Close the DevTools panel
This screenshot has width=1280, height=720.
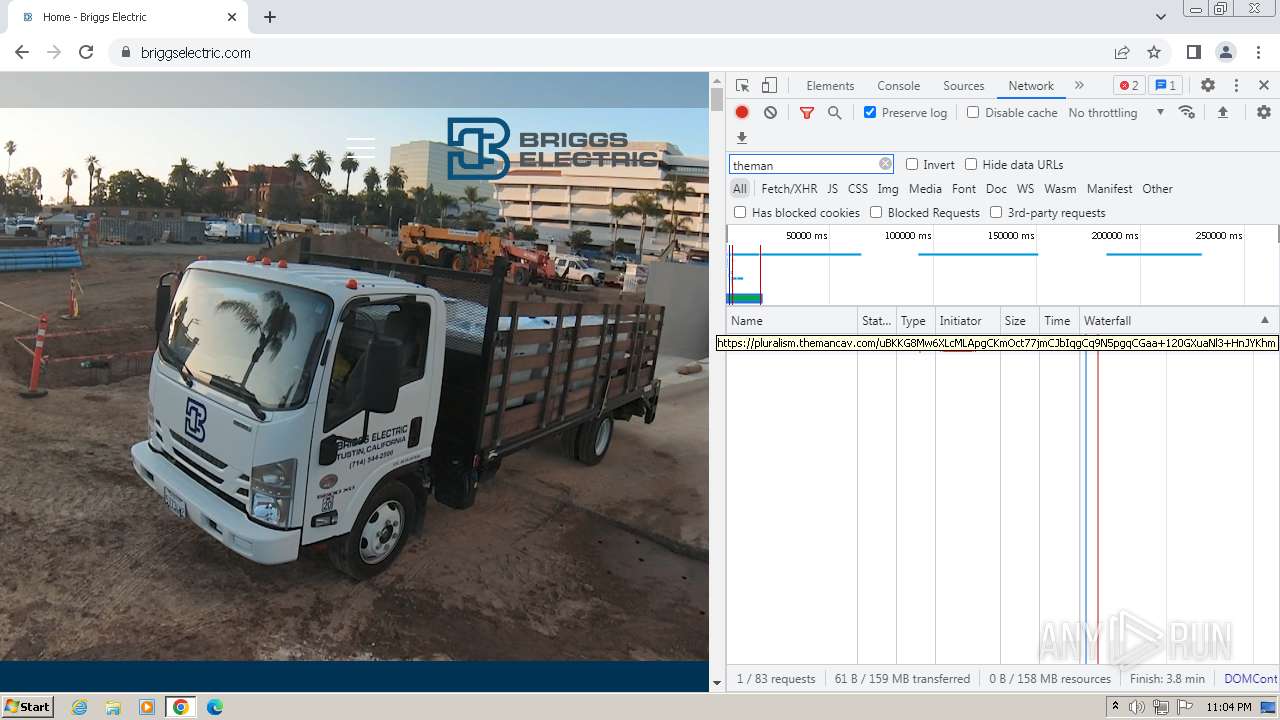[1264, 86]
